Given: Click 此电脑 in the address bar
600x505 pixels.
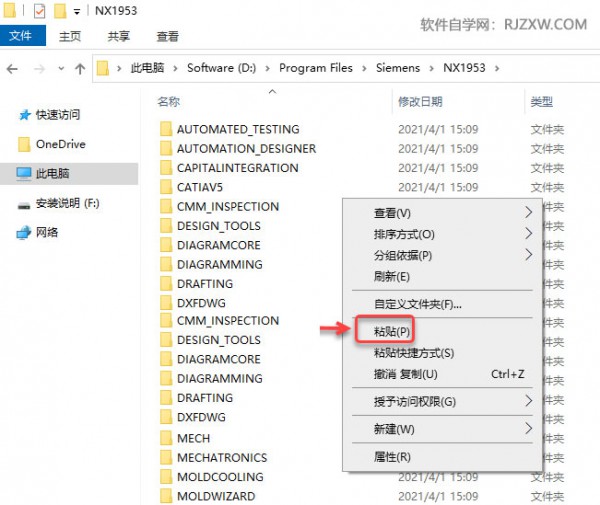Looking at the screenshot, I should tap(147, 68).
